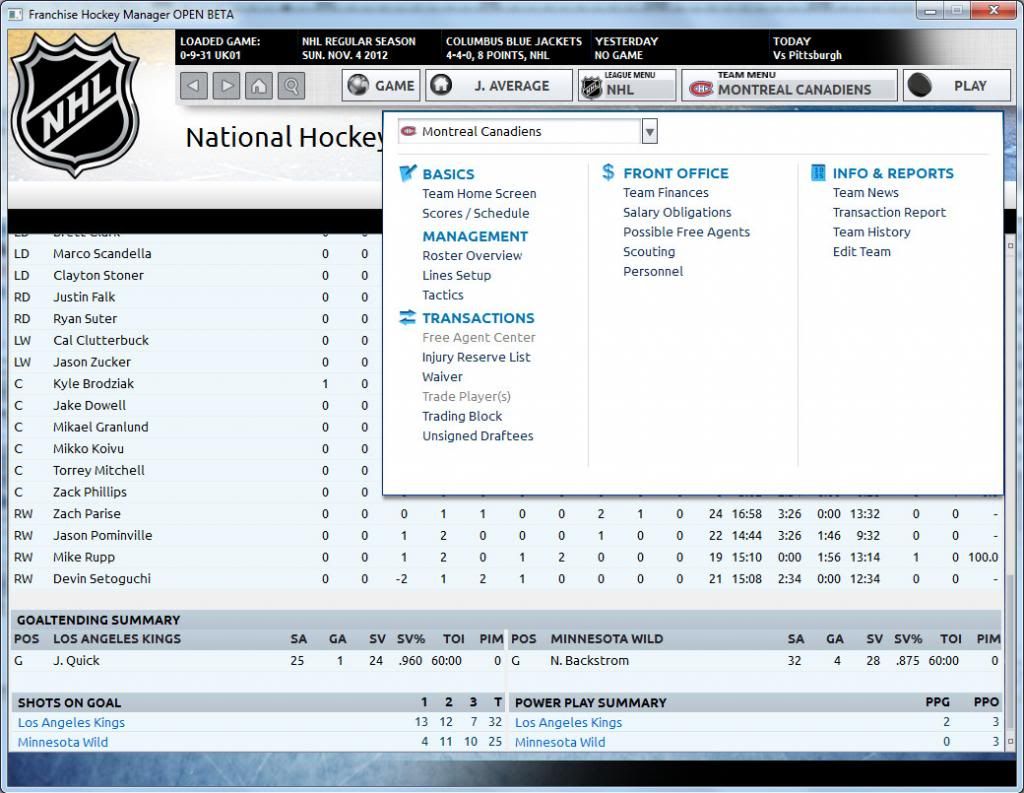Click the home navigation icon

259,86
